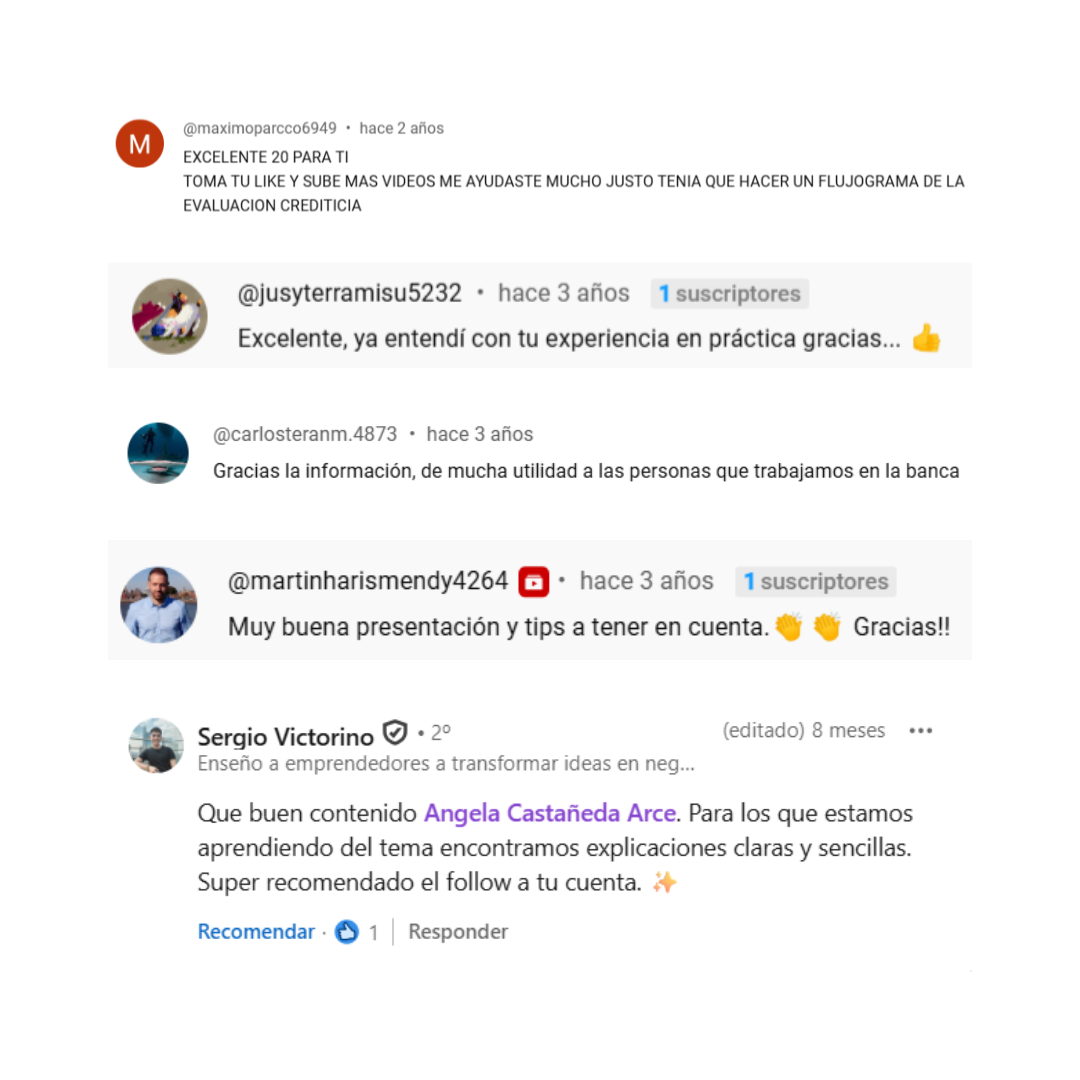Click carlosteranm.4873's round avatar
Viewport: 1080px width, 1080px height.
point(158,453)
